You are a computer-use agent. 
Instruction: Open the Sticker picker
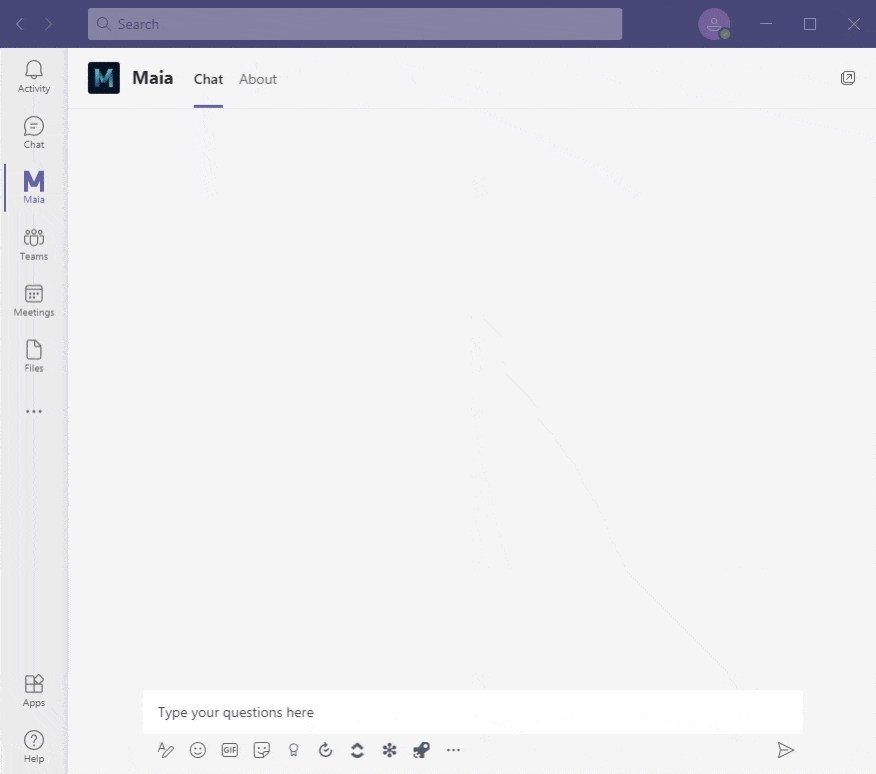coord(261,750)
